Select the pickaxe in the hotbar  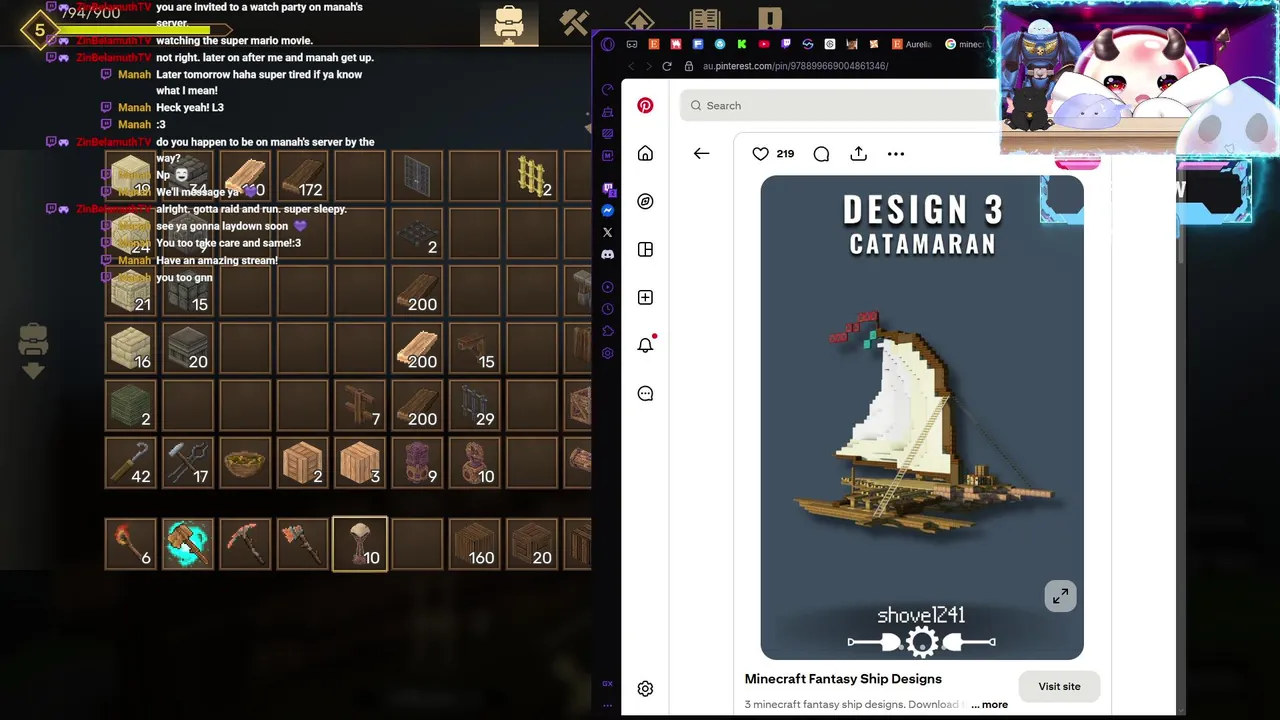coord(245,544)
